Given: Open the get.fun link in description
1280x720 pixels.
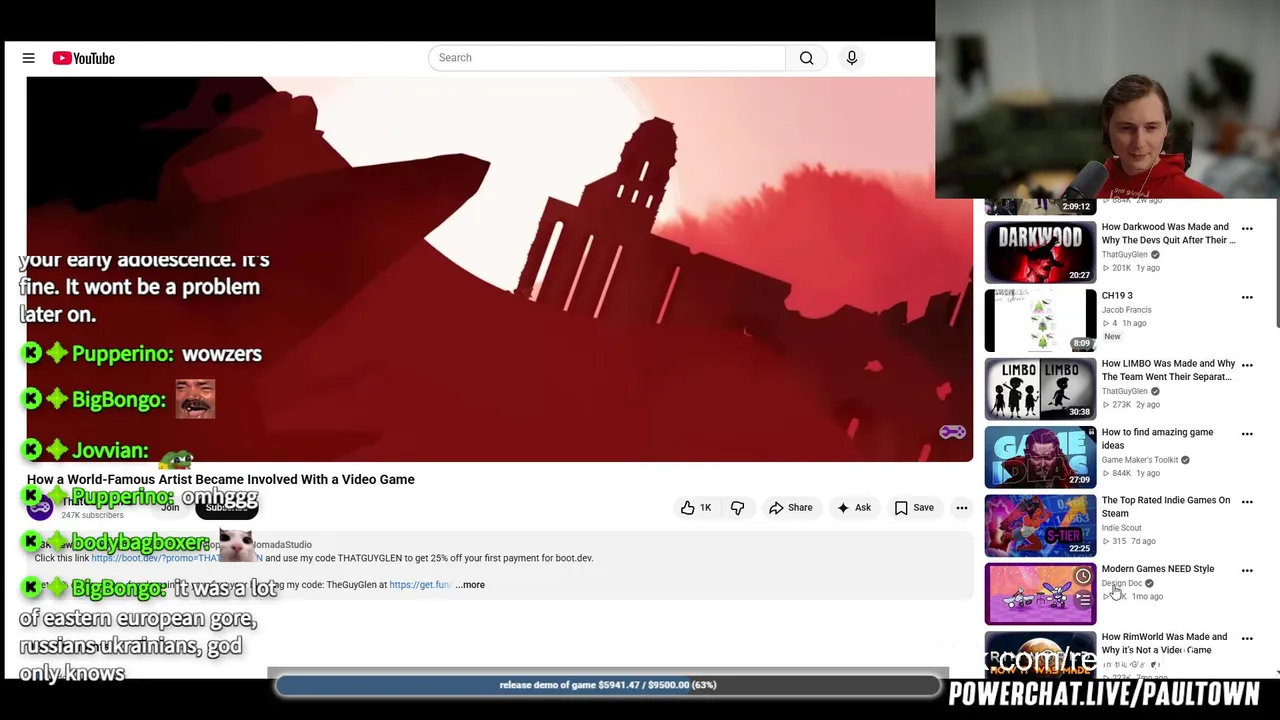Looking at the screenshot, I should [x=420, y=585].
